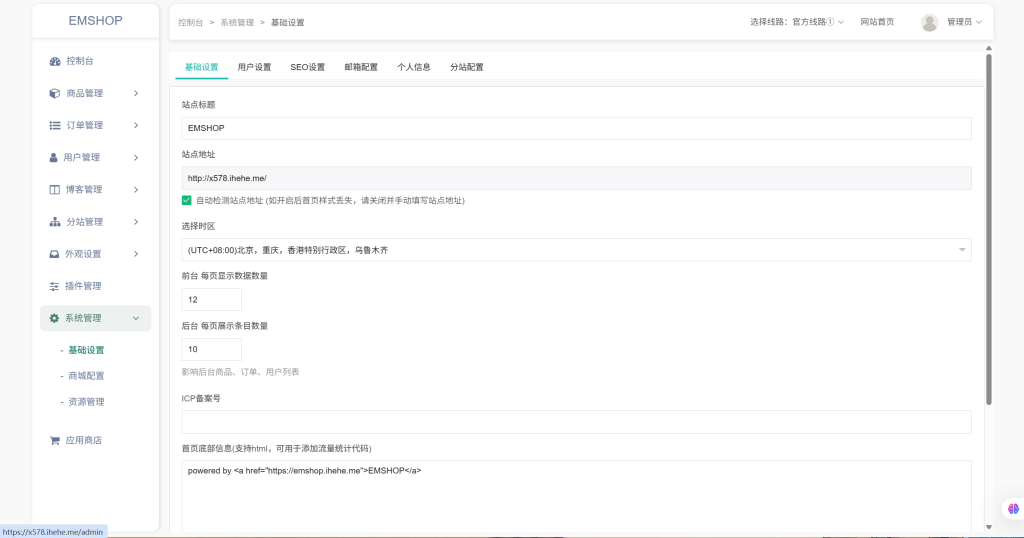Collapse 系统管理 submenu chevron
This screenshot has width=1024, height=538.
tap(136, 318)
